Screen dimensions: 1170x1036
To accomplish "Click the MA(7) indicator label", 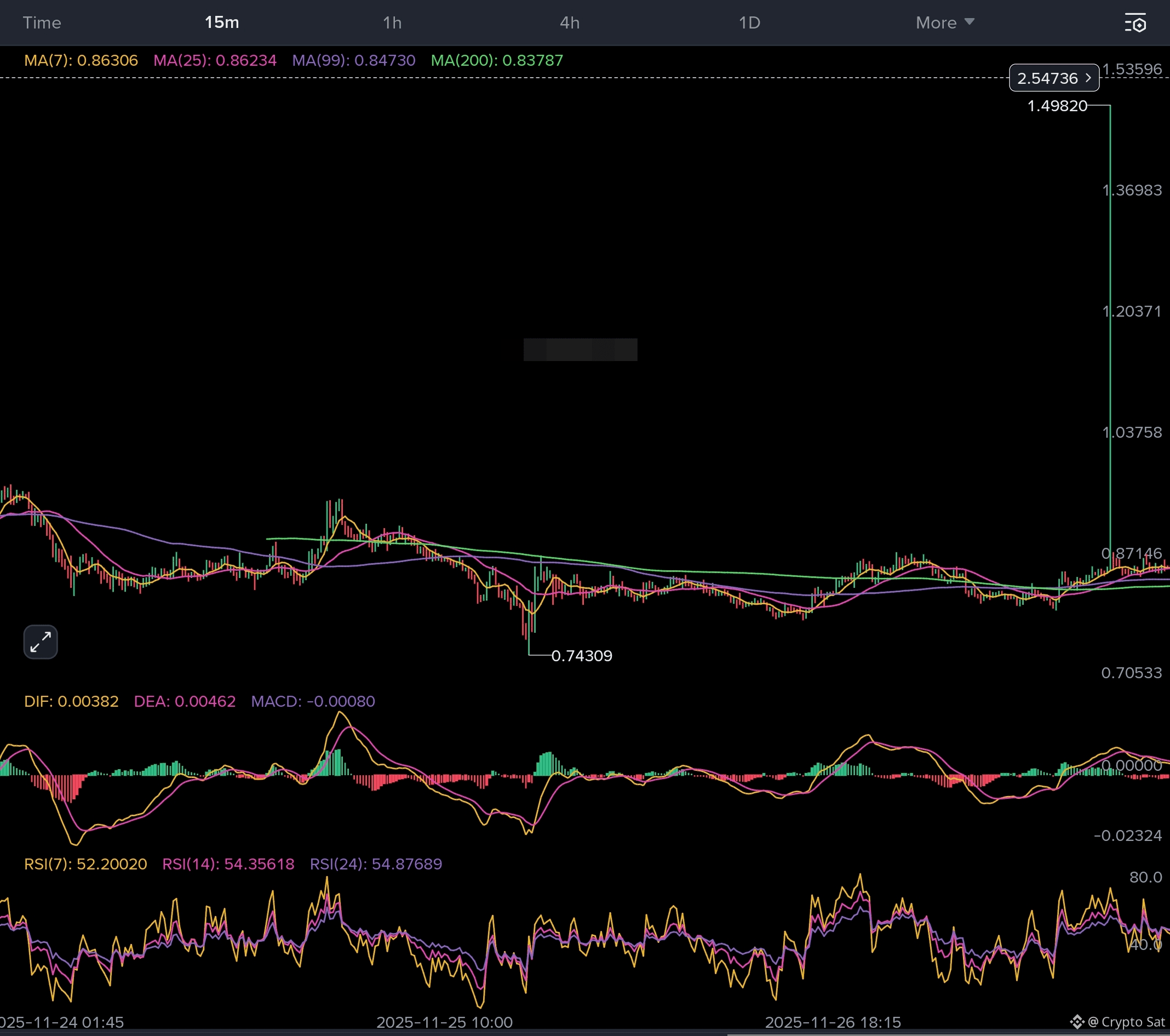I will click(x=81, y=60).
